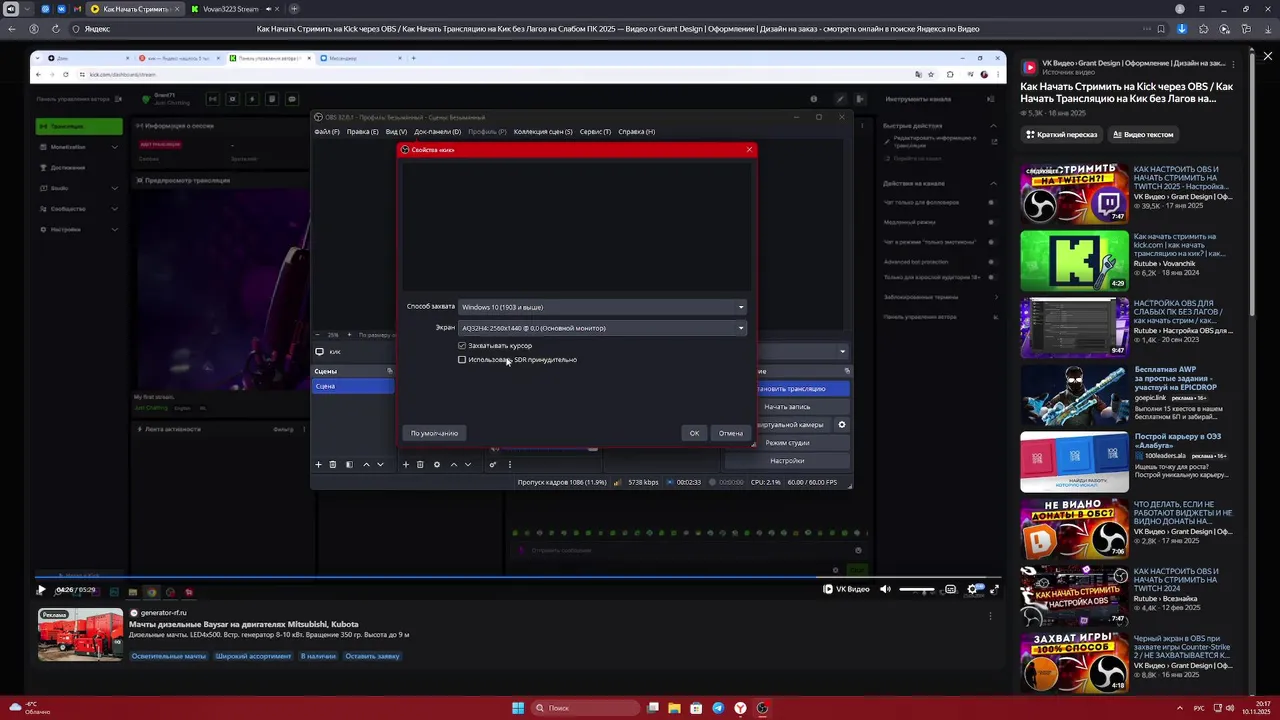
Task: Click the Осветительные мачты ad link
Action: pos(168,656)
